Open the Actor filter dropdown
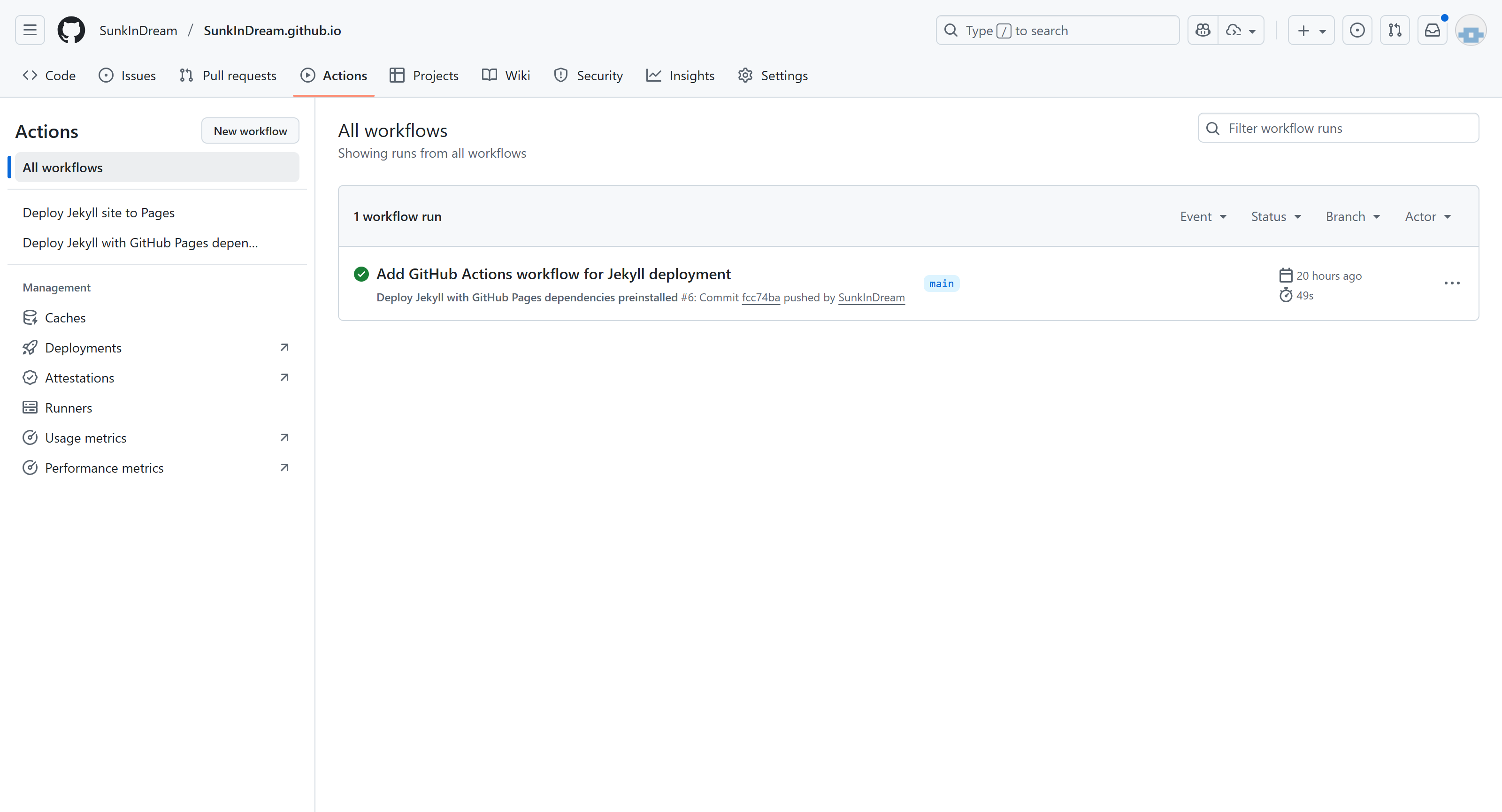Image resolution: width=1502 pixels, height=812 pixels. 1427,217
